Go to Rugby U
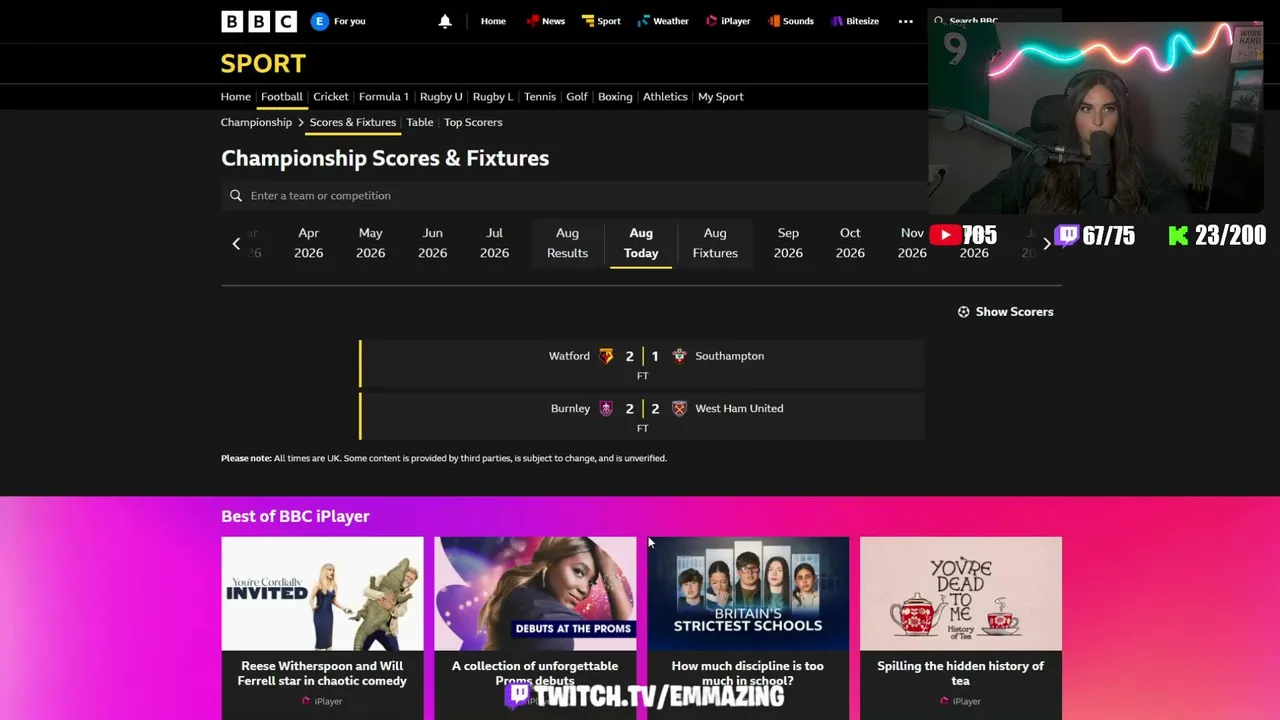This screenshot has height=720, width=1280. tap(441, 97)
